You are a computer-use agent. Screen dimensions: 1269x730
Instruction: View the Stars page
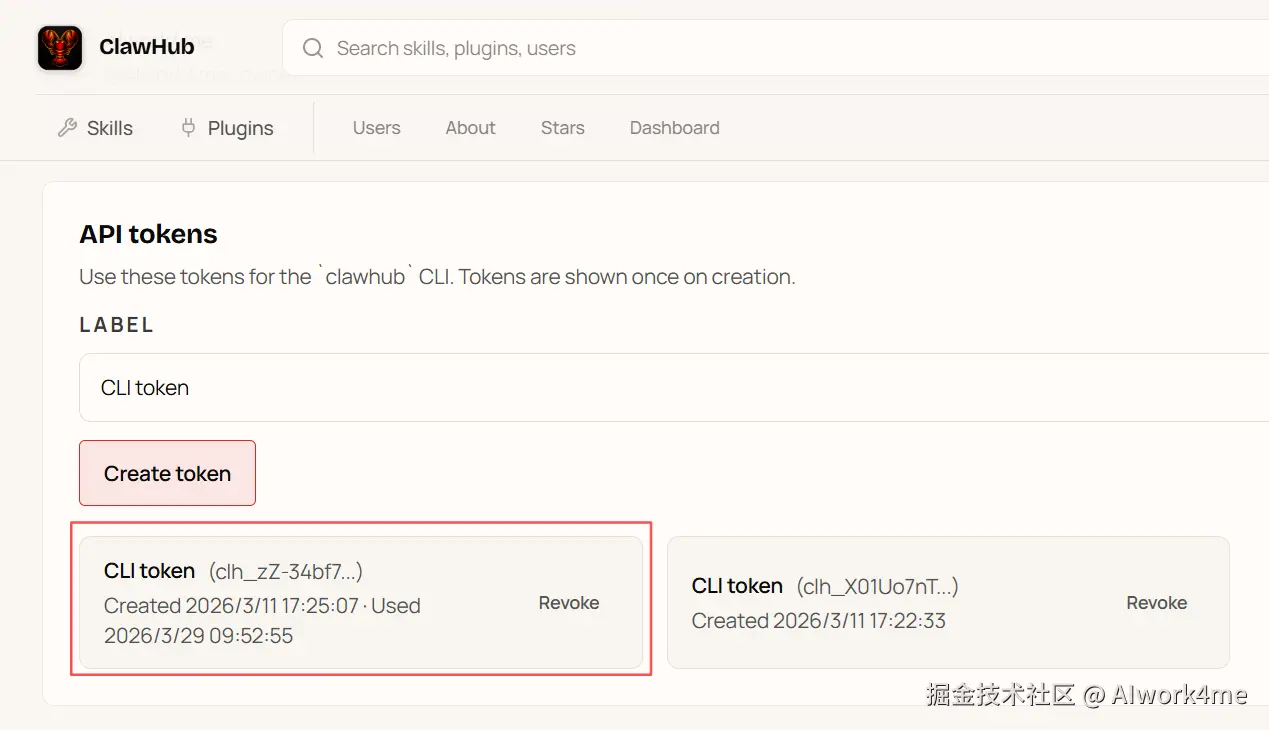[x=563, y=128]
